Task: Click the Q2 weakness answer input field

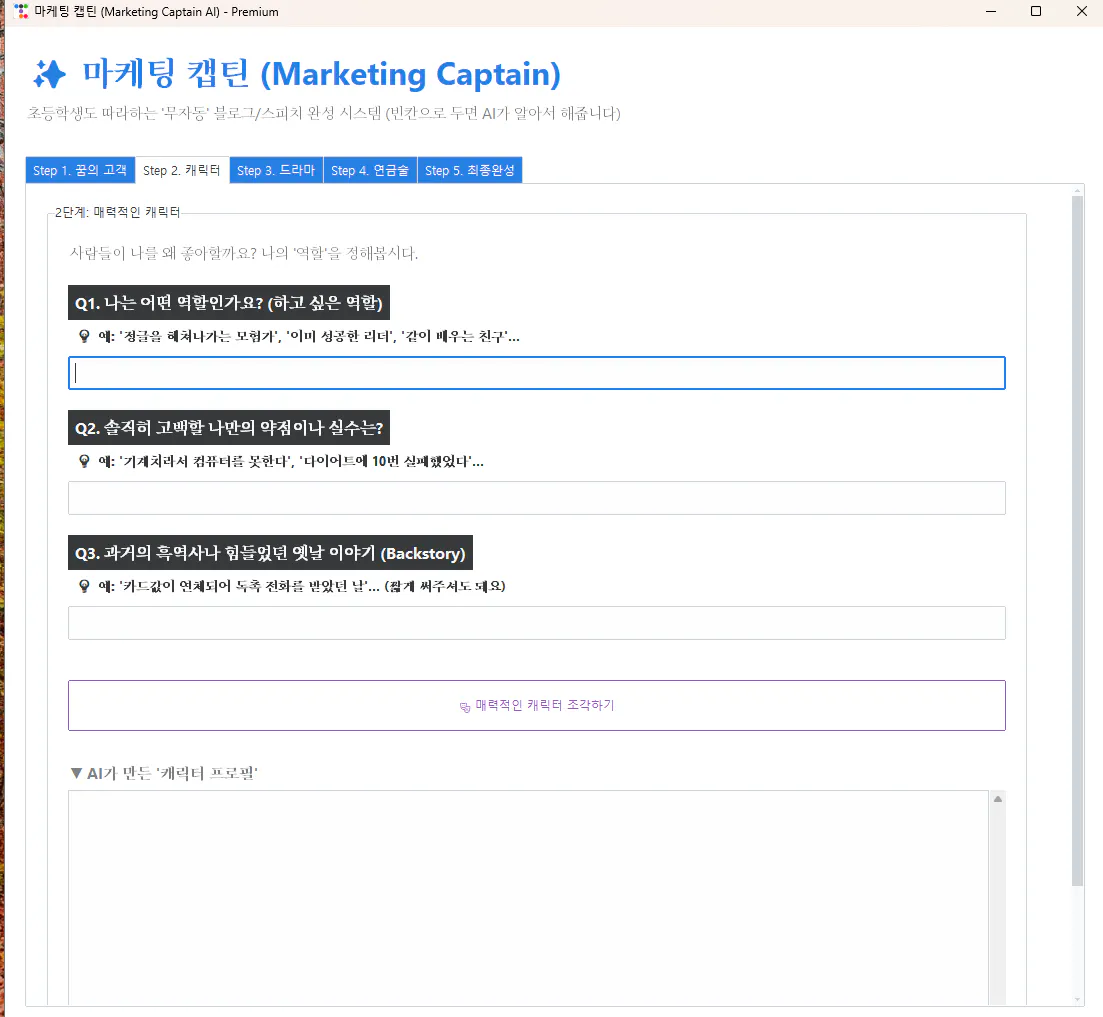Action: pos(536,498)
